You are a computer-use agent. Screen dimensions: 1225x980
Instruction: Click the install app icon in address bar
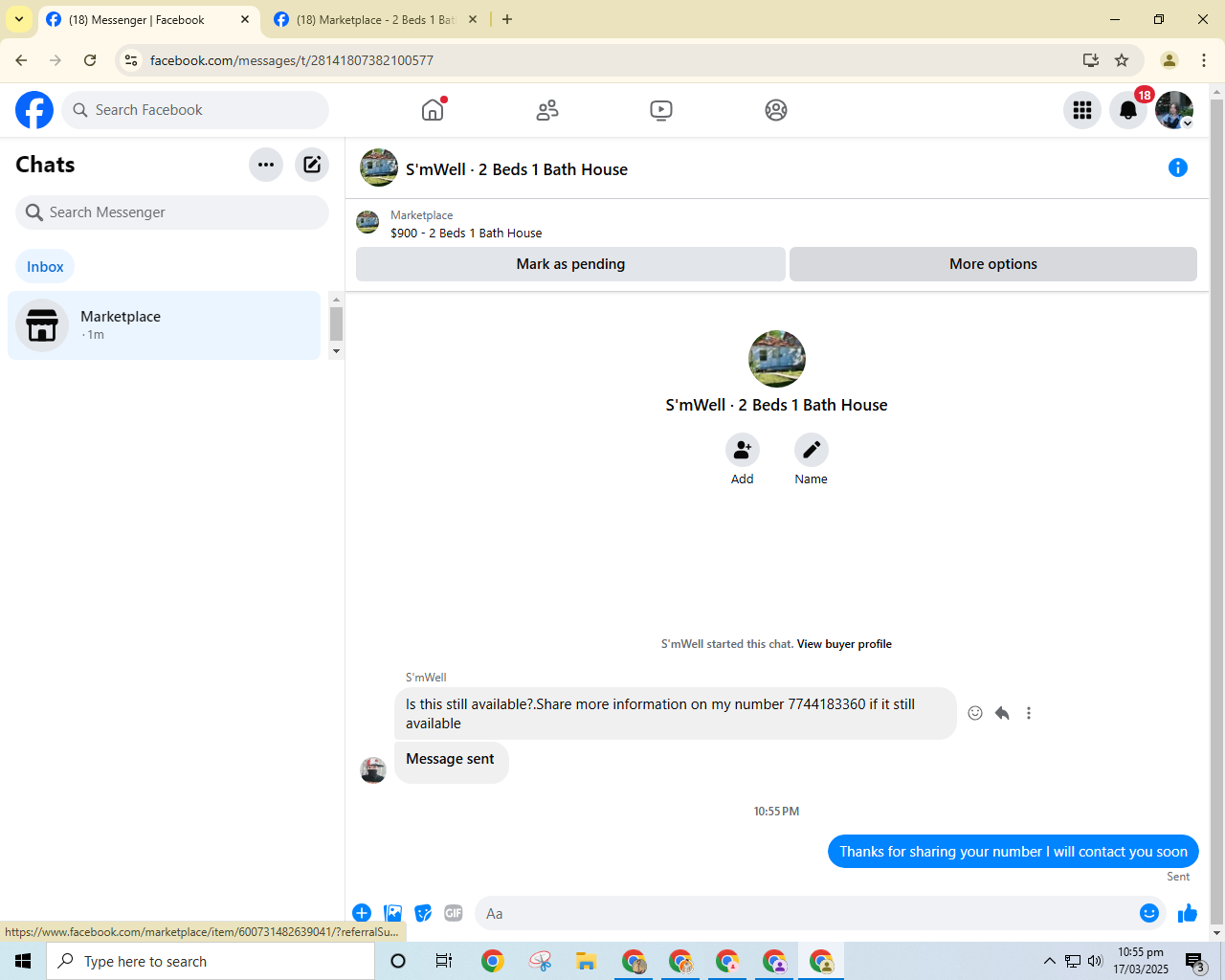tap(1090, 60)
